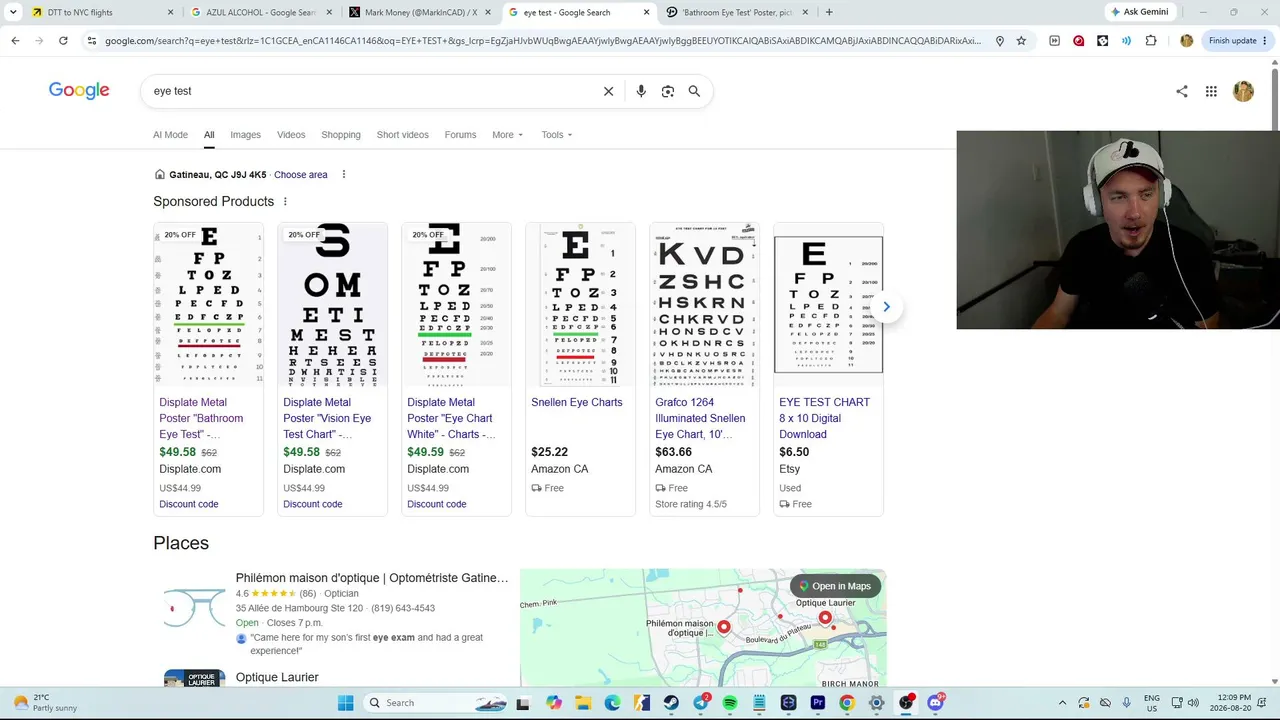This screenshot has height=720, width=1280.
Task: Click the blue sound-wave extension icon
Action: coord(1127,41)
